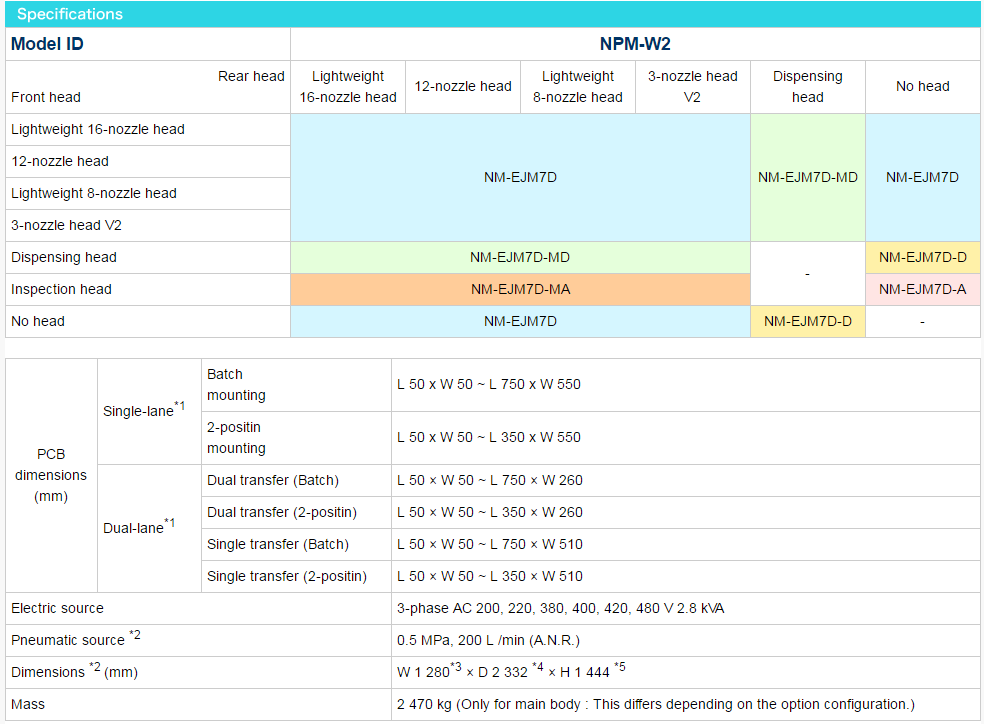Click the Dispensing head column header
This screenshot has width=984, height=724.
(x=808, y=87)
